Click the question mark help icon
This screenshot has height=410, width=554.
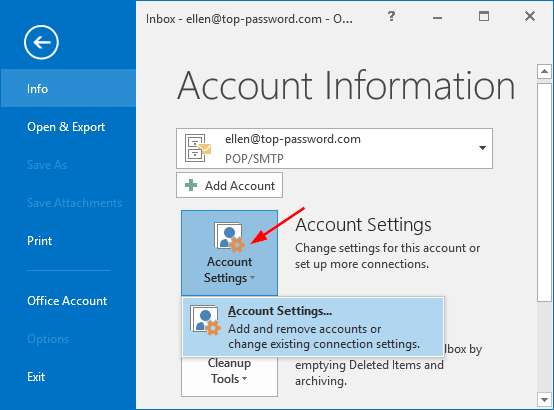pos(391,16)
